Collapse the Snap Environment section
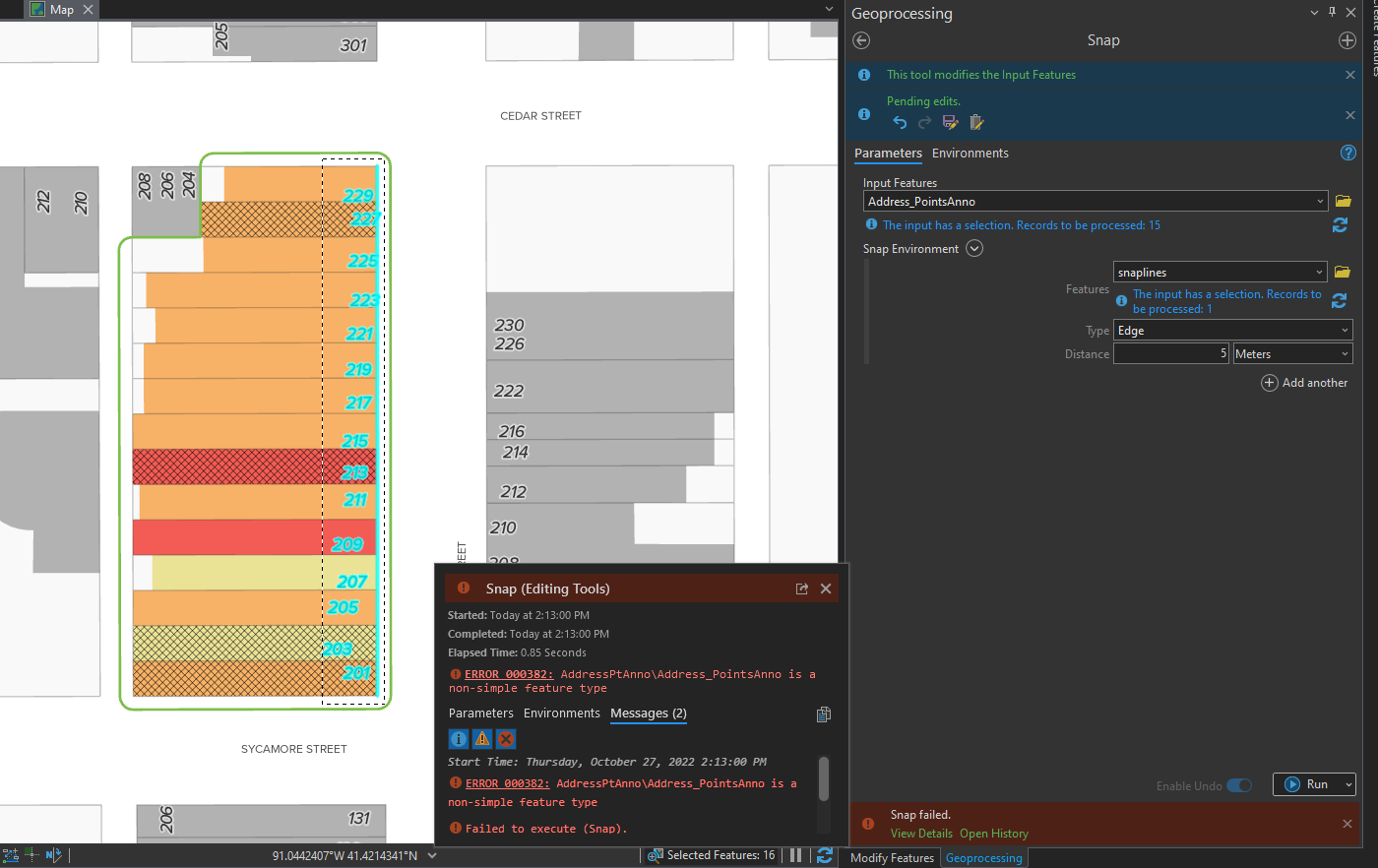 [x=974, y=248]
